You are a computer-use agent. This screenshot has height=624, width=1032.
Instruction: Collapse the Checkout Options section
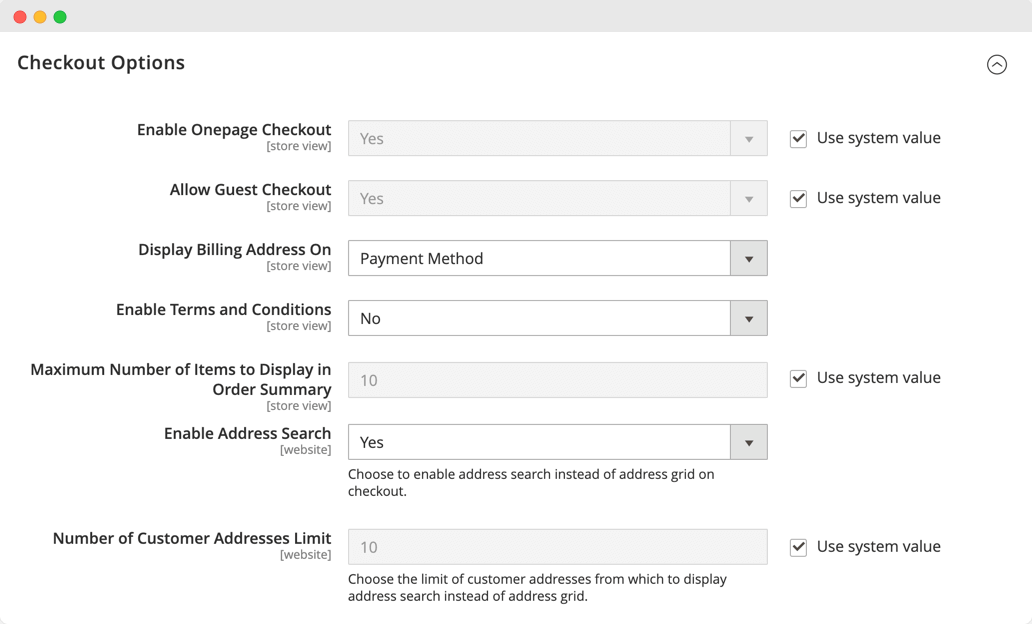[996, 65]
